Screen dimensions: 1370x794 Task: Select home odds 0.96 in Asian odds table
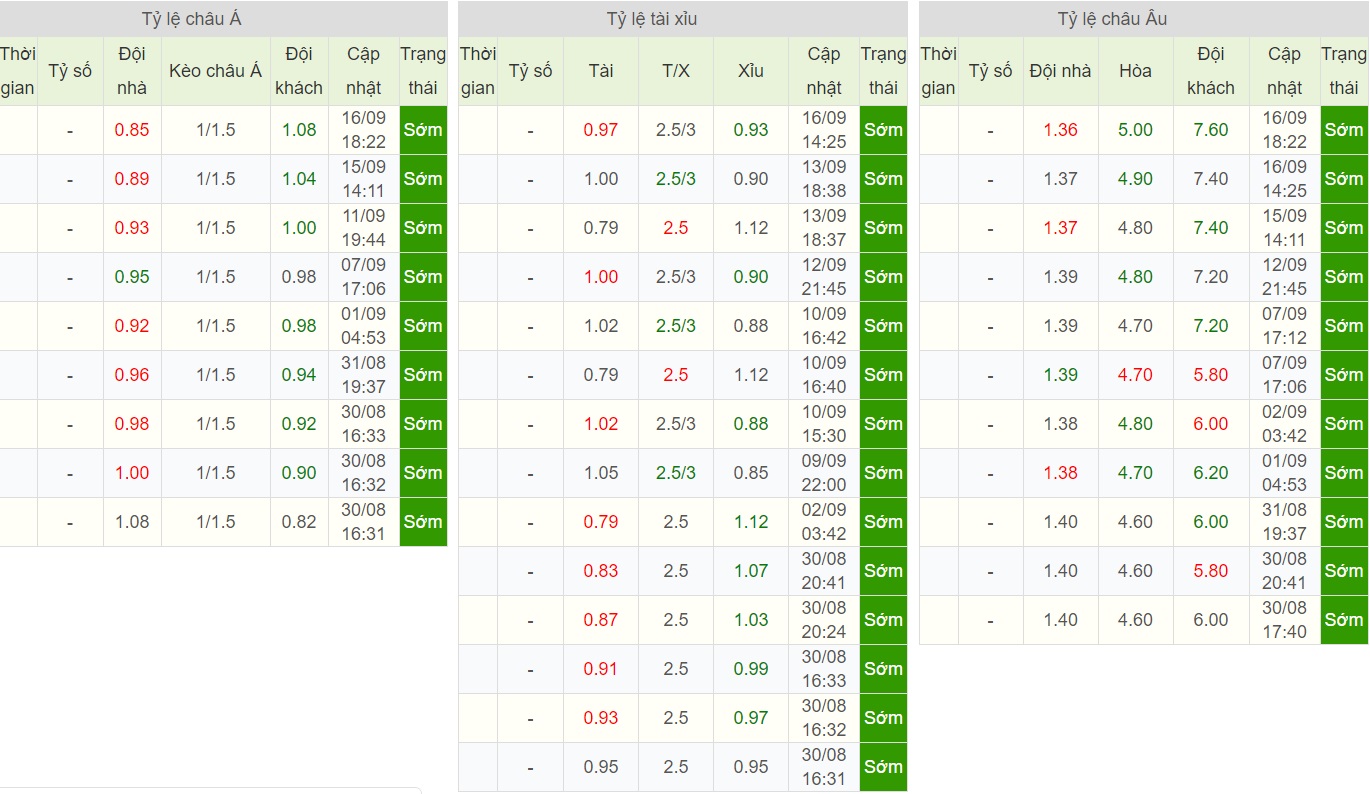tap(132, 375)
